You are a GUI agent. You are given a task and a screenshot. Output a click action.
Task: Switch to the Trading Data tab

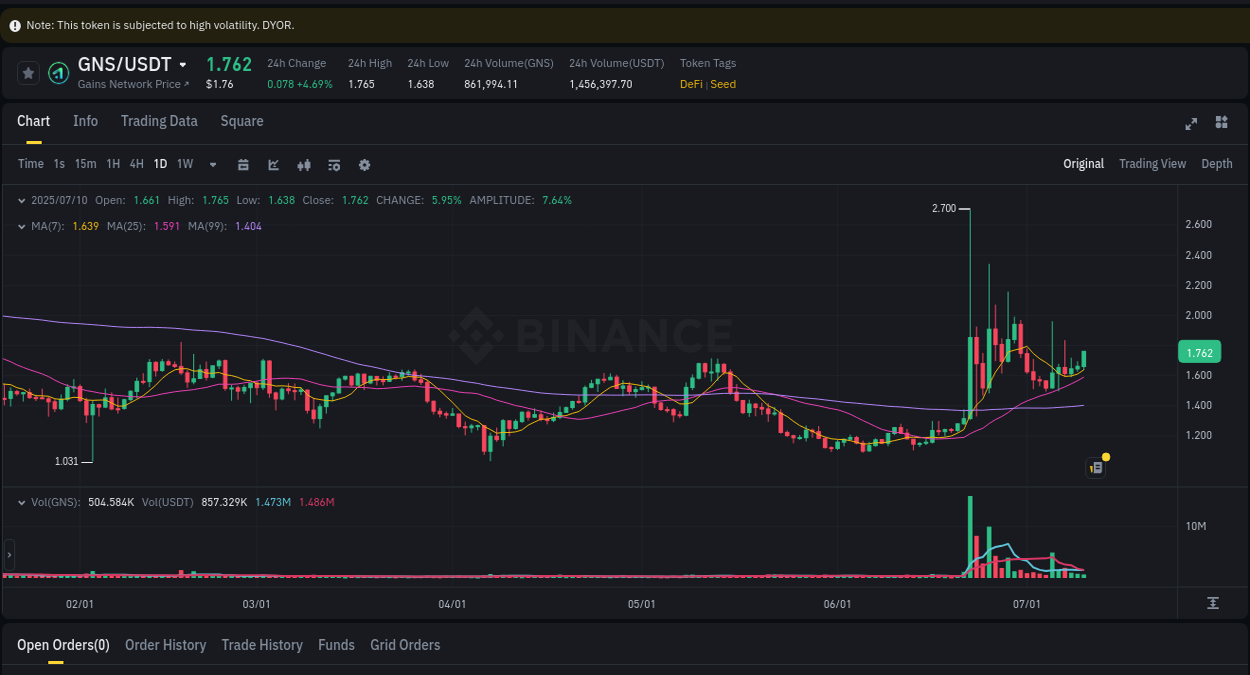coord(159,121)
